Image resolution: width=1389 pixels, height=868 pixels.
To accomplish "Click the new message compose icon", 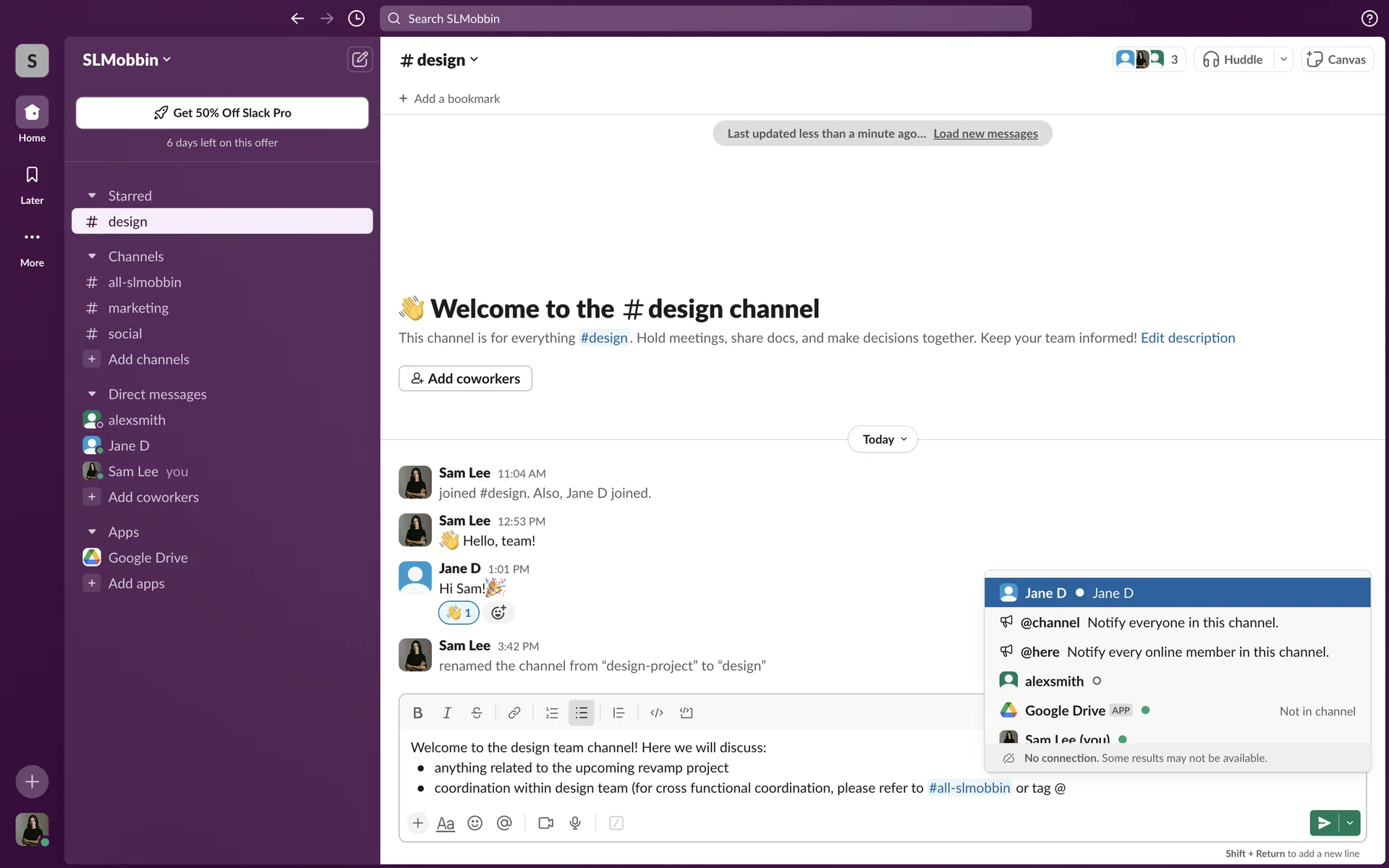I will pos(360,59).
